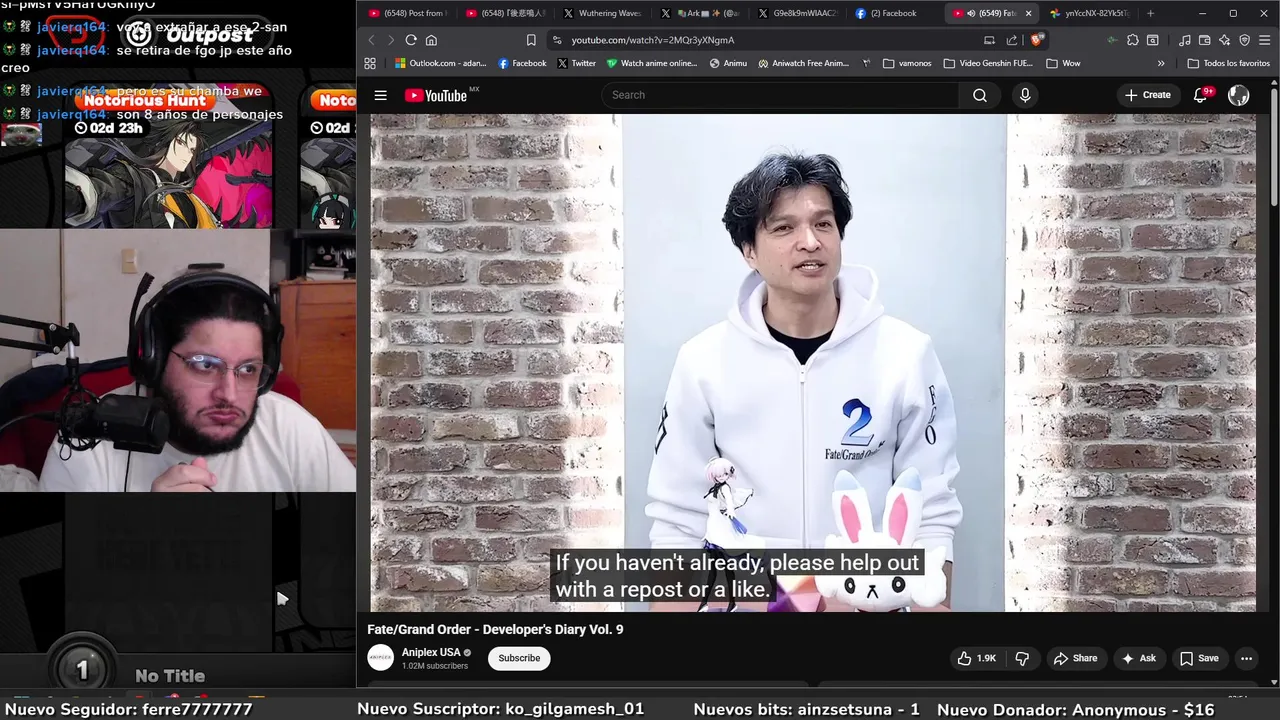1280x720 pixels.
Task: Open the browser music note media control
Action: 1184,40
